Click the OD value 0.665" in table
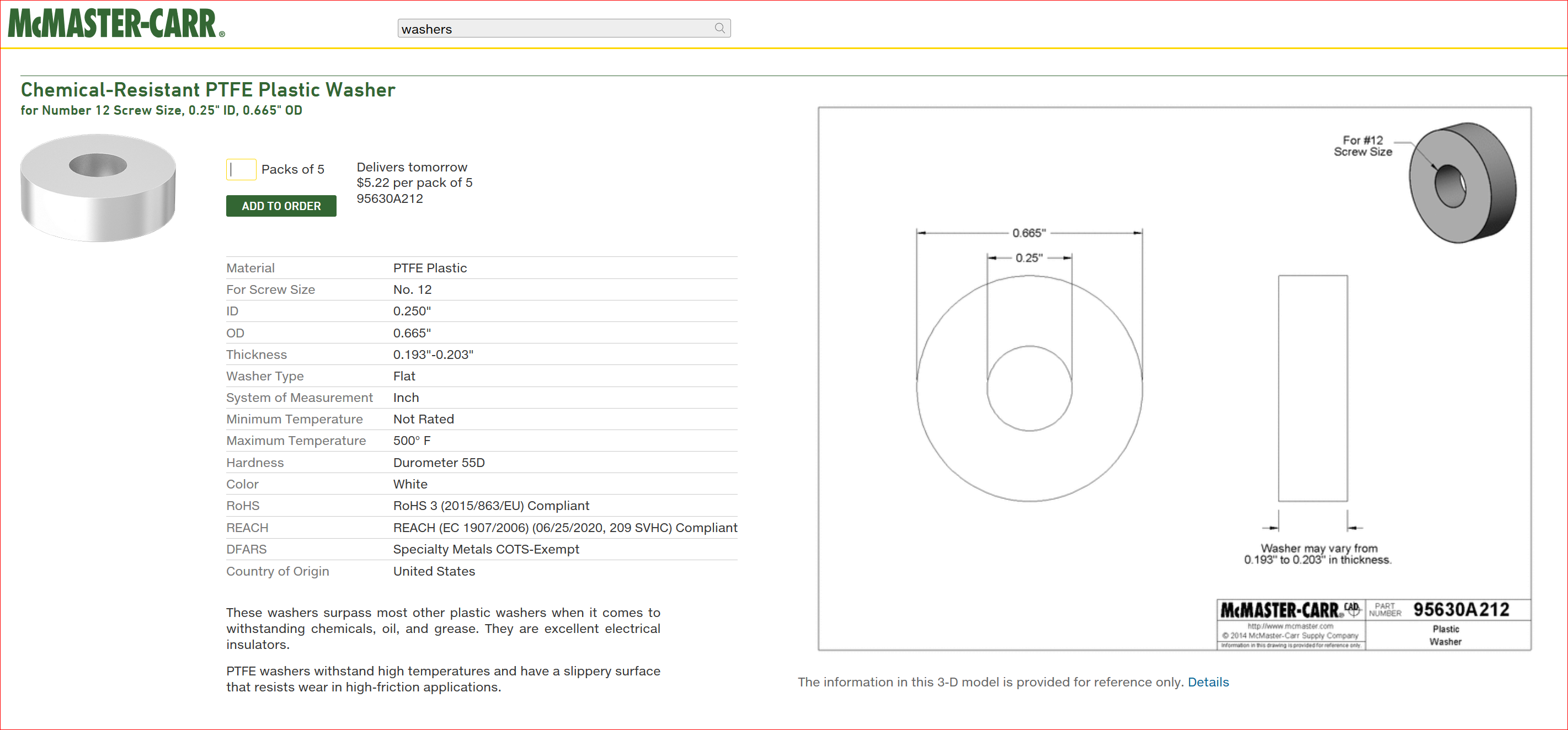Image resolution: width=1568 pixels, height=730 pixels. (x=412, y=333)
